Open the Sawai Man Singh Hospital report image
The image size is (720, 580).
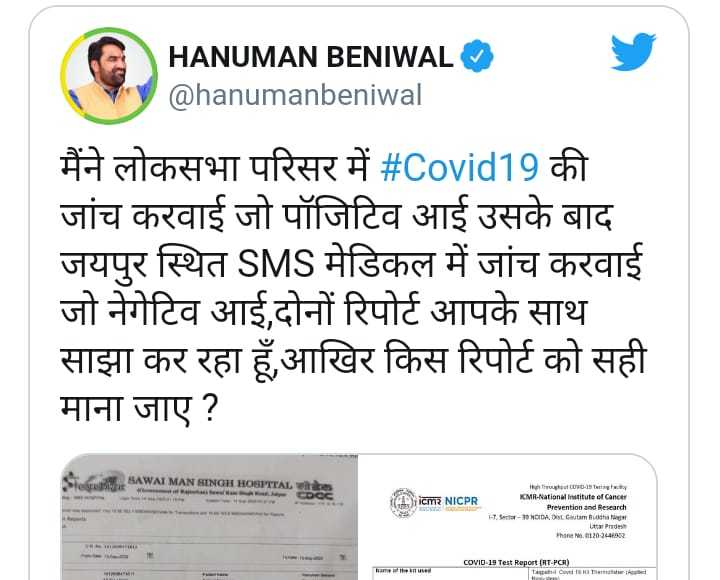point(209,517)
